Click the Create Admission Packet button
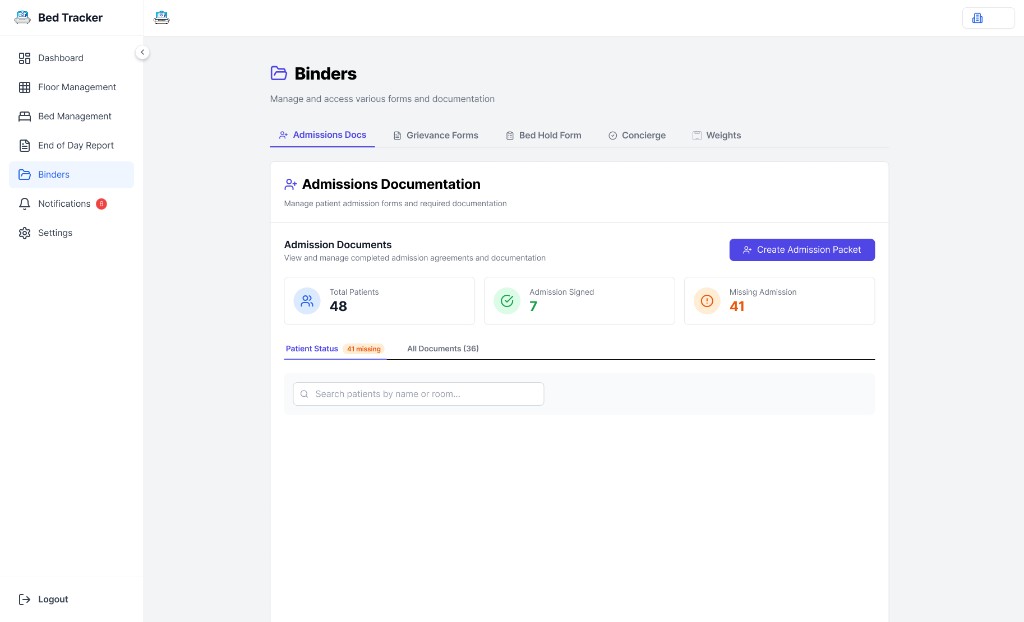The width and height of the screenshot is (1024, 622). click(802, 250)
